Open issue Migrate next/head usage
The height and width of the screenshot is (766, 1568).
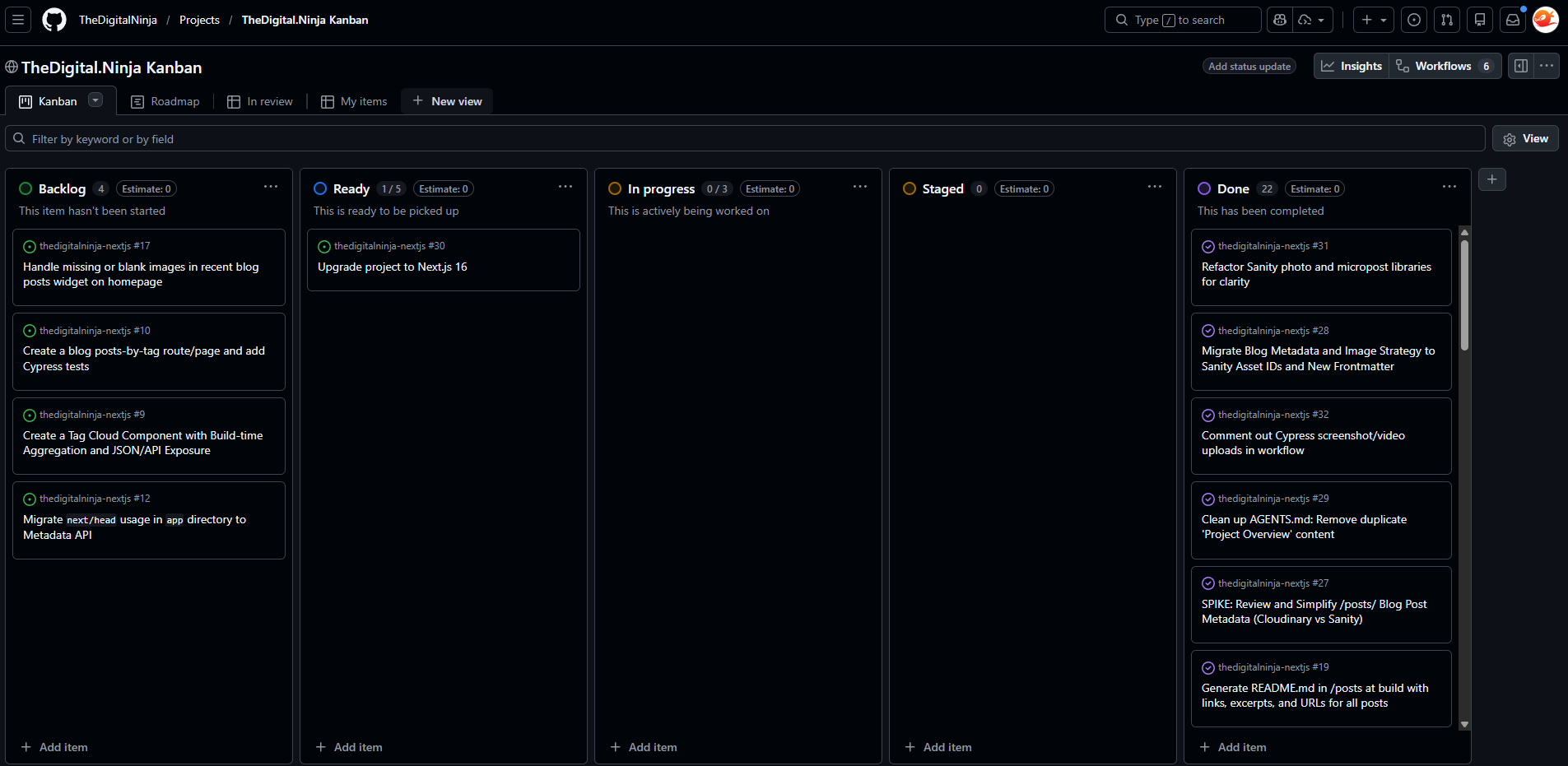coord(134,527)
